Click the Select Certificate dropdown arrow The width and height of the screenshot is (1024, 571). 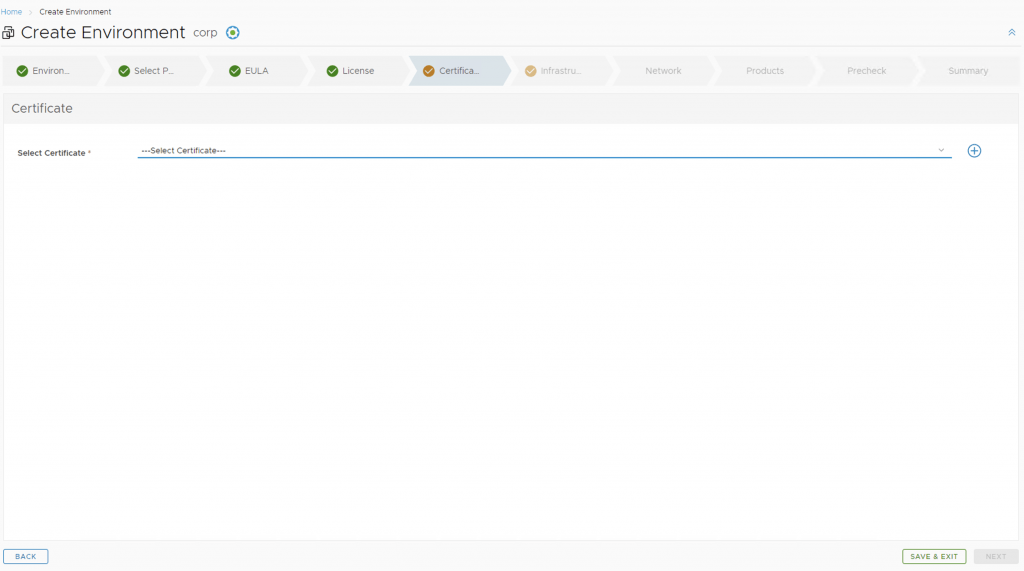click(x=941, y=151)
